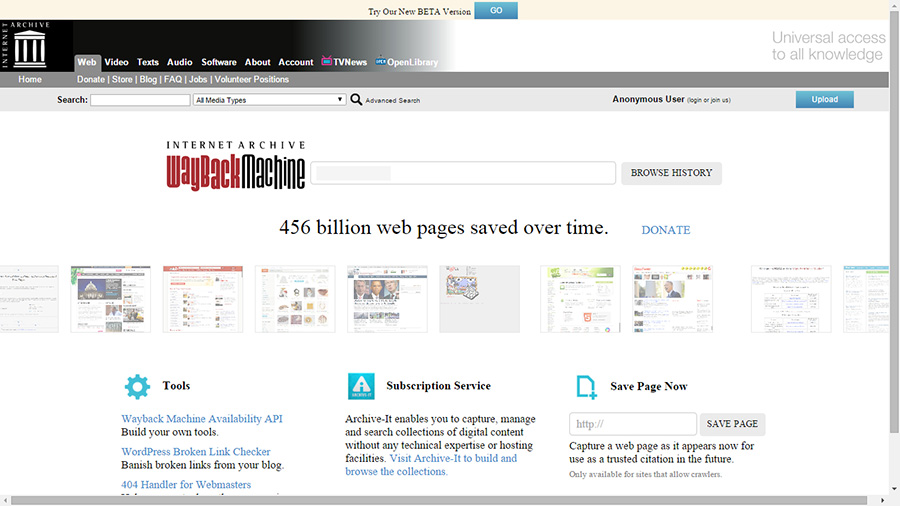
Task: Open WordPress Broken Link Checker link
Action: [x=196, y=451]
